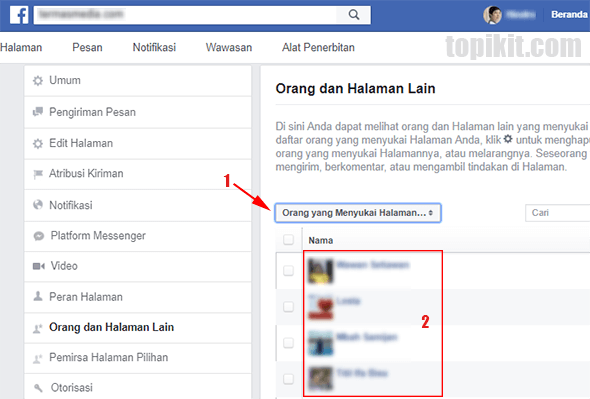Open Video settings in sidebar
The image size is (590, 399).
(x=138, y=266)
